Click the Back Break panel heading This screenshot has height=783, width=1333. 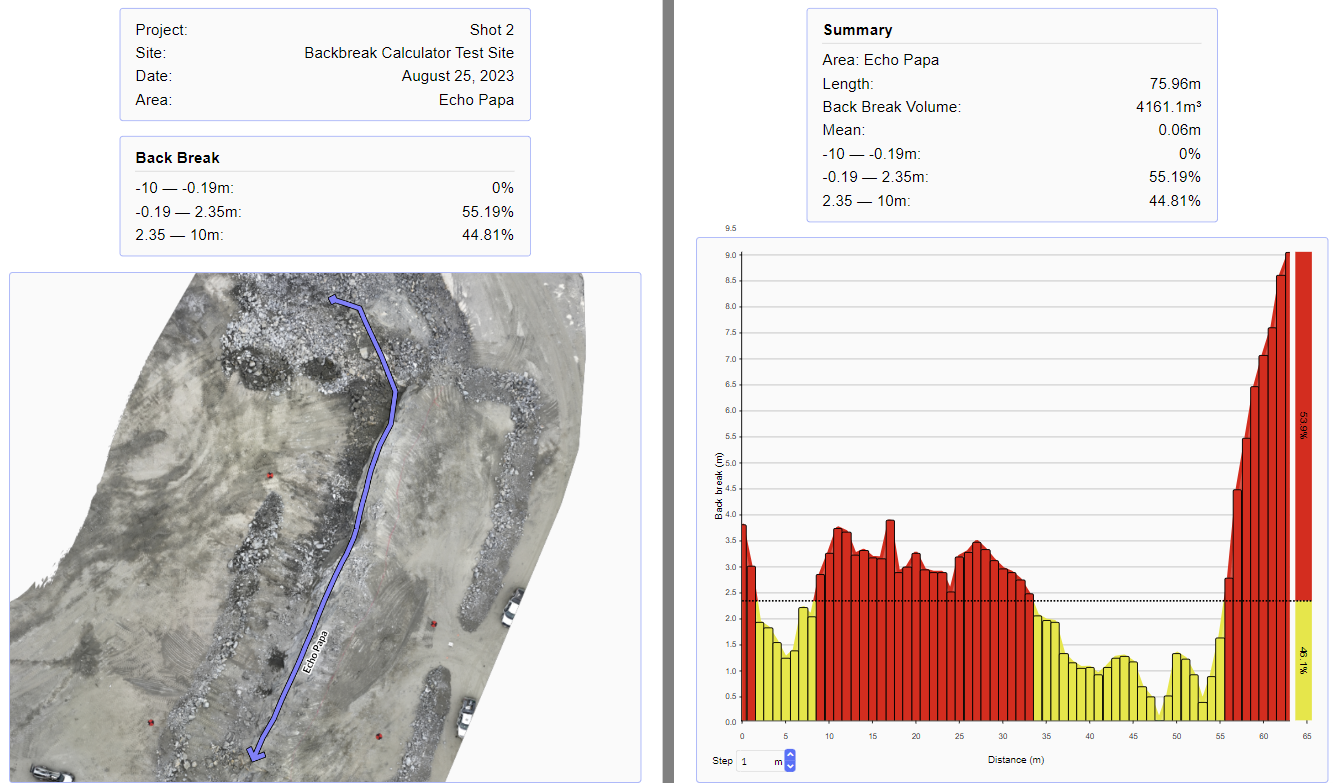pyautogui.click(x=177, y=158)
